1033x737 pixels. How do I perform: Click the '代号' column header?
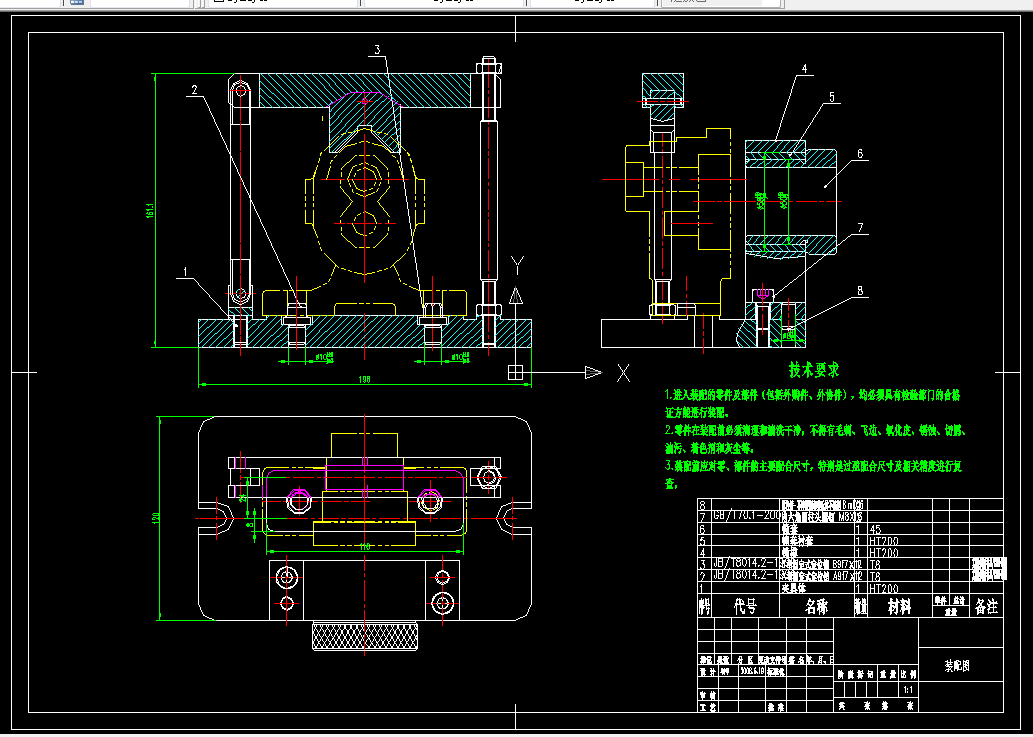746,607
